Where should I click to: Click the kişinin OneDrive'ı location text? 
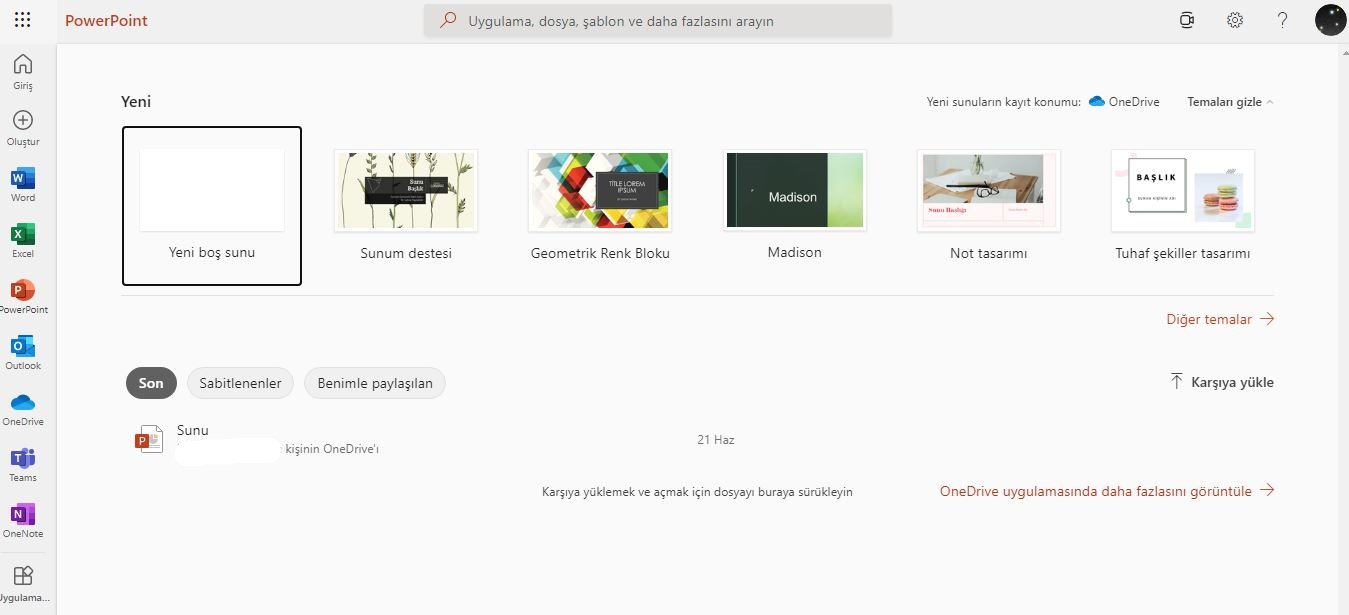(332, 449)
